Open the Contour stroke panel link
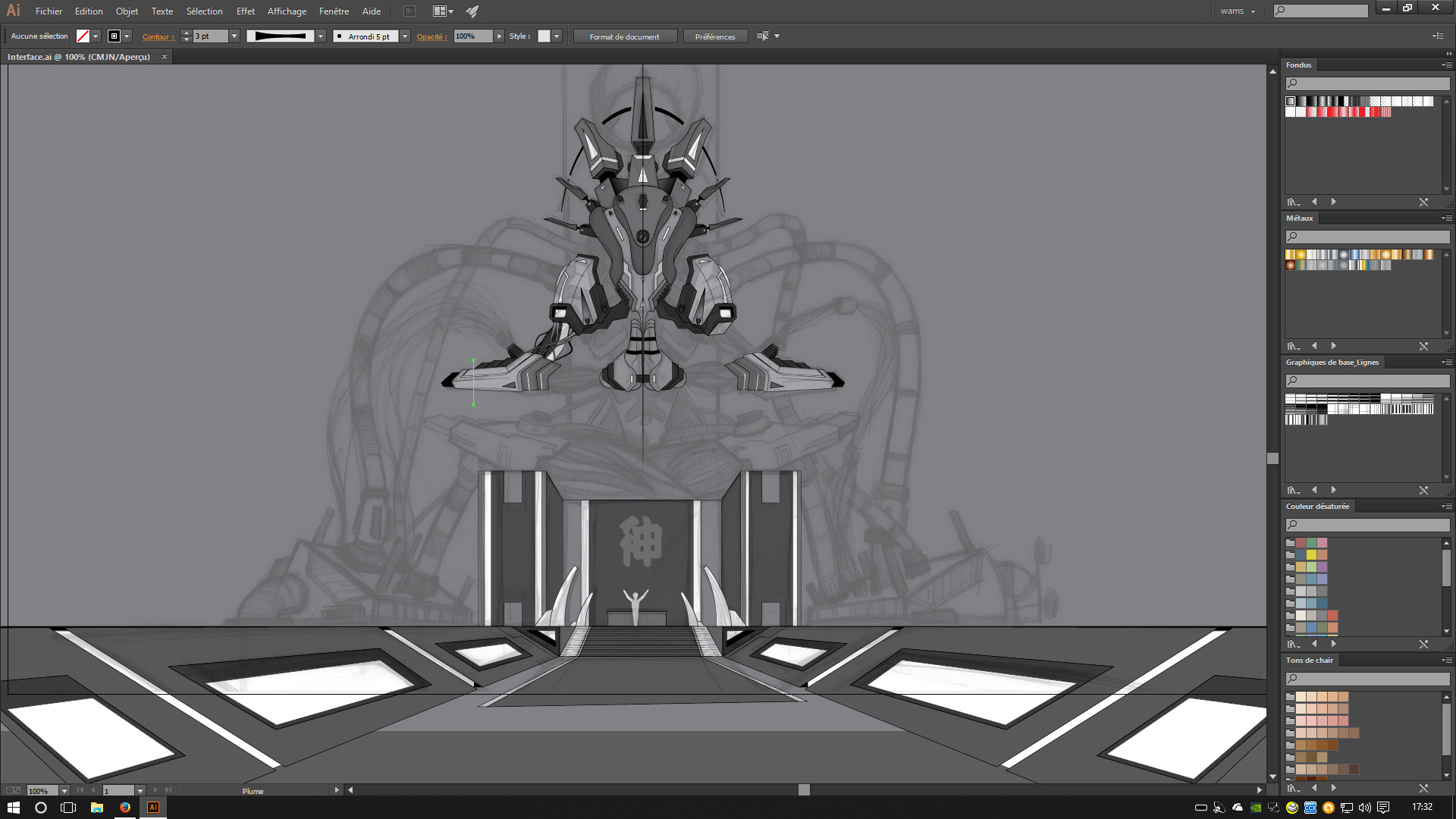This screenshot has width=1456, height=819. click(158, 36)
